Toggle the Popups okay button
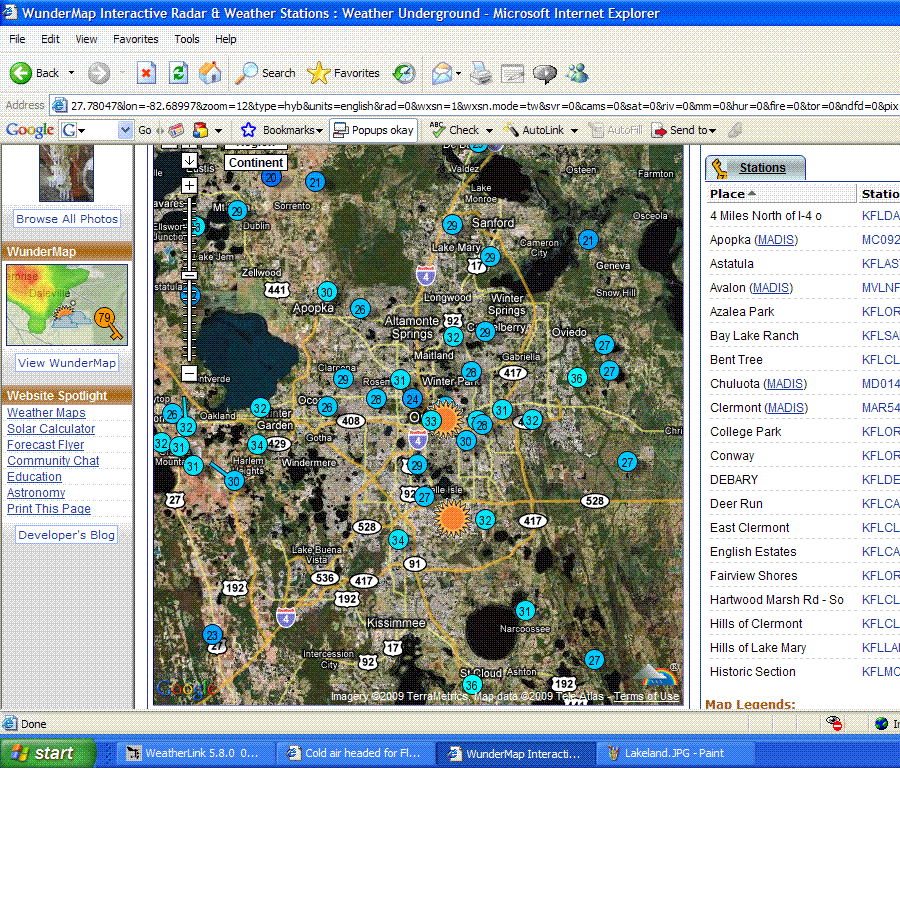900x900 pixels. click(x=373, y=130)
